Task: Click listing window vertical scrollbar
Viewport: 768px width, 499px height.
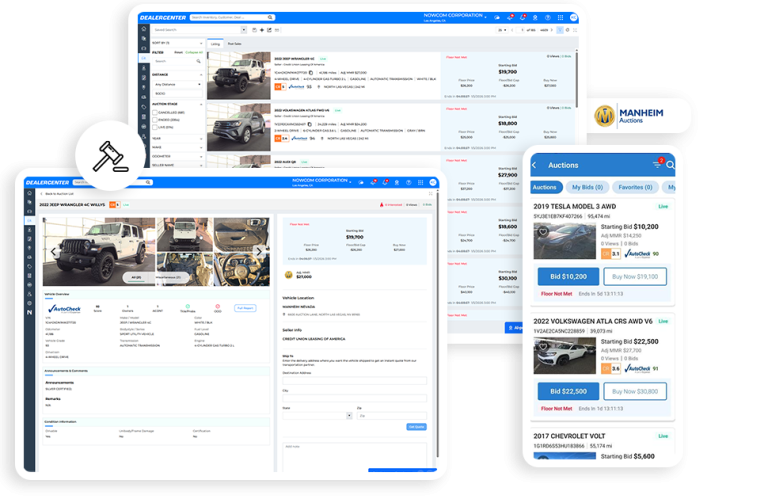Action: (x=576, y=78)
